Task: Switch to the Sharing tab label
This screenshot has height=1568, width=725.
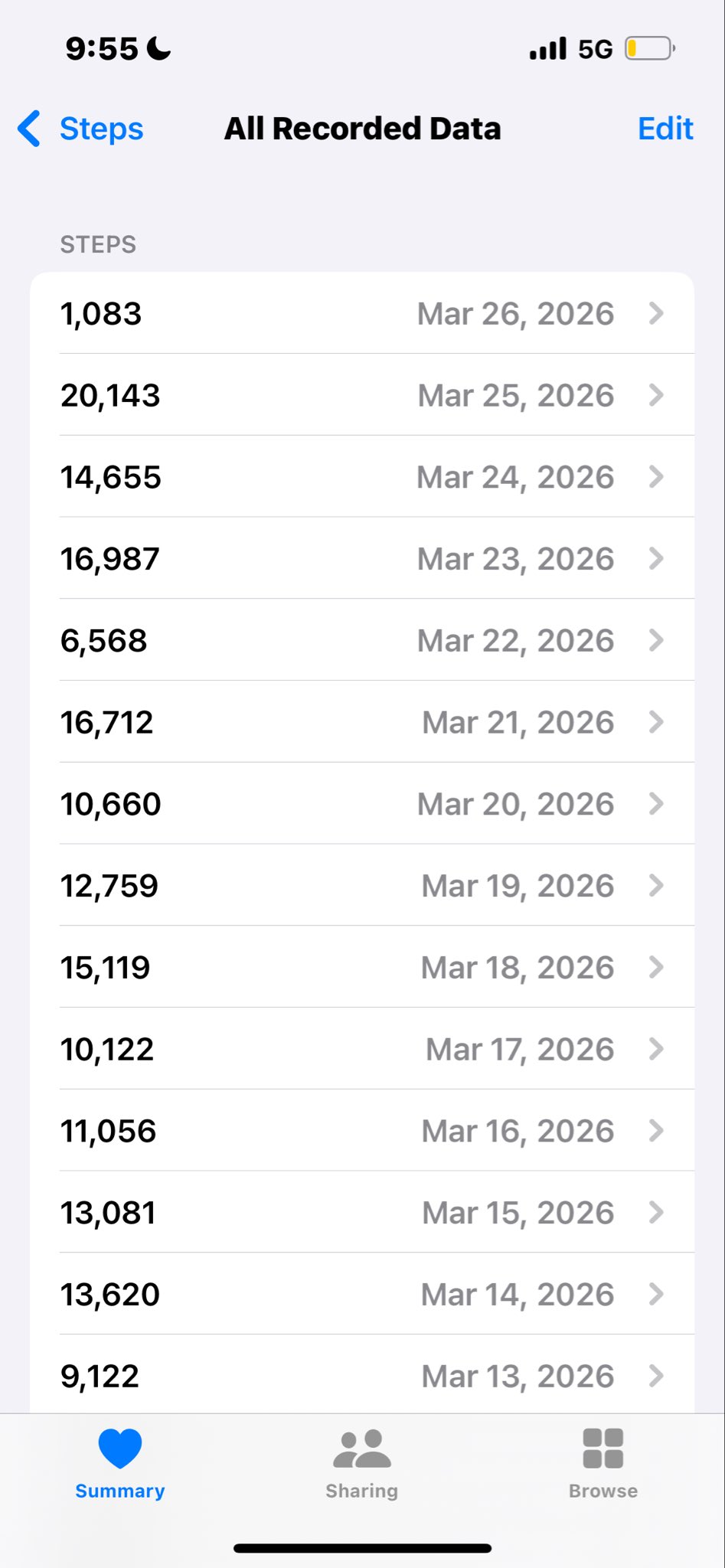Action: [362, 1491]
